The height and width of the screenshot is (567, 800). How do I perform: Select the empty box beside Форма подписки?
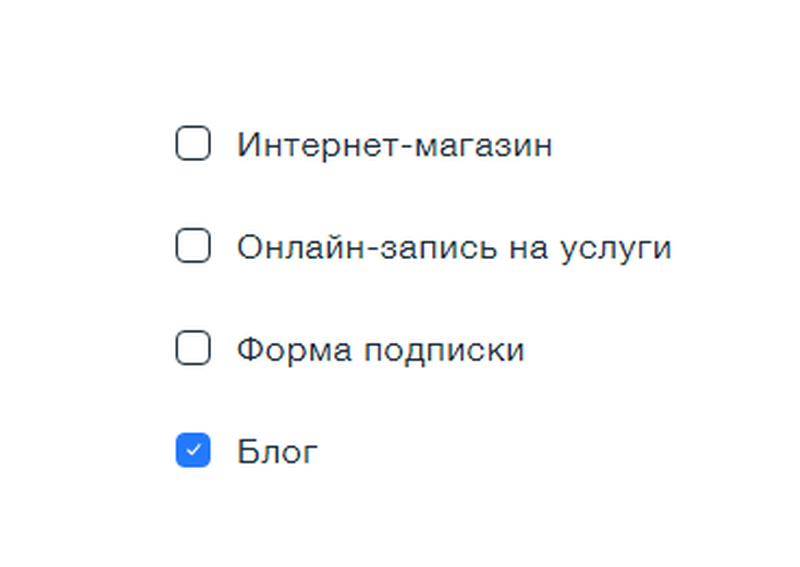coord(193,349)
